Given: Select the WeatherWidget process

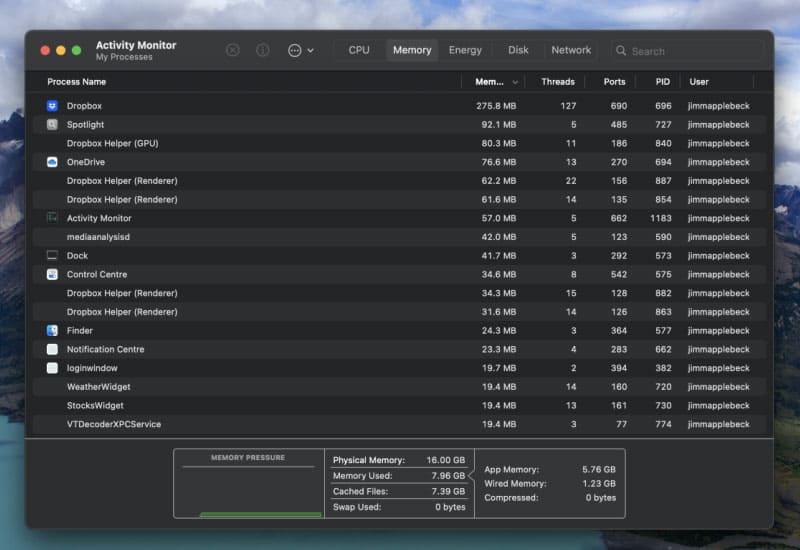Looking at the screenshot, I should tap(399, 387).
